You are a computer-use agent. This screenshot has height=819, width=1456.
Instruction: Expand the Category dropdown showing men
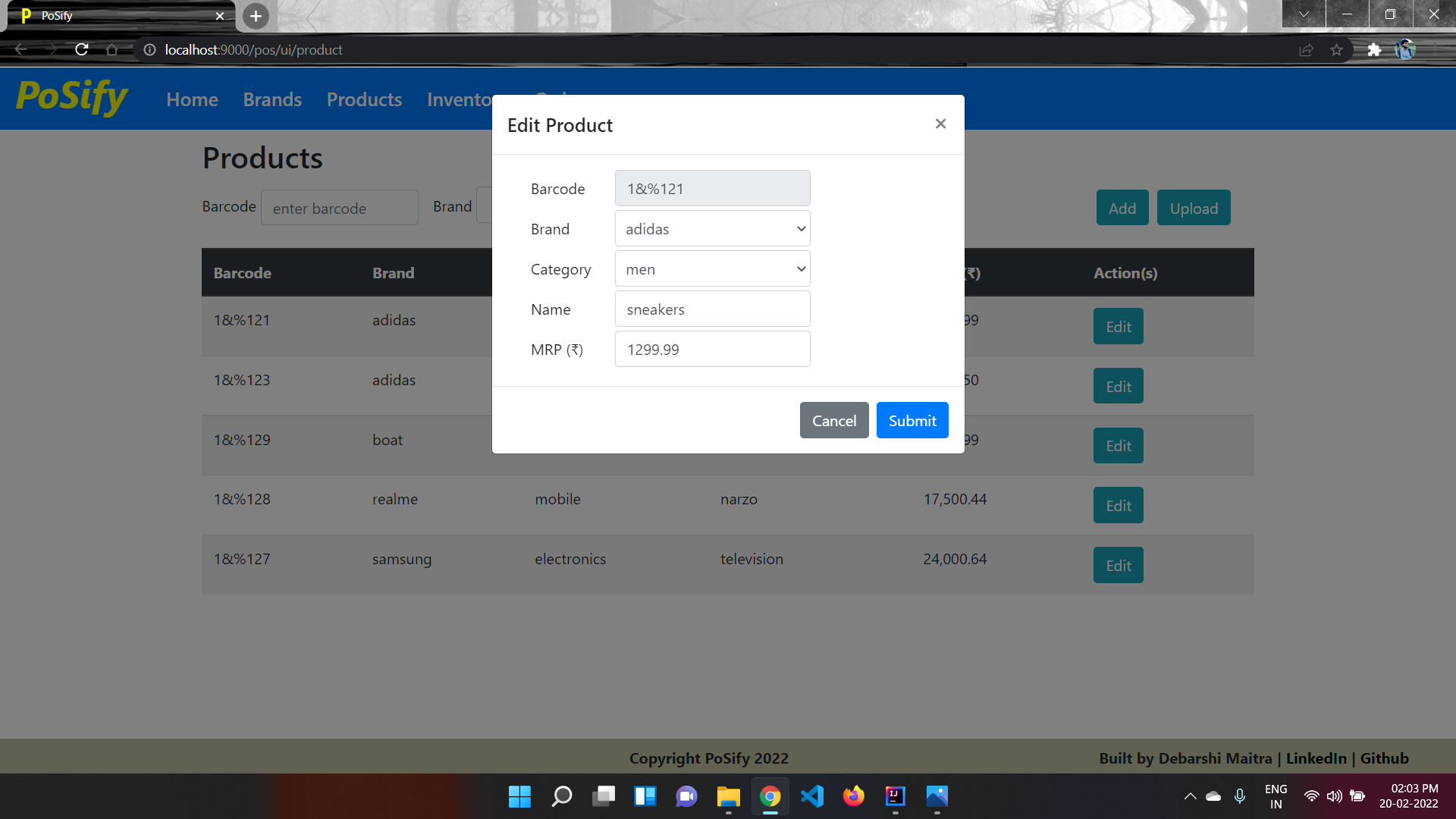pyautogui.click(x=712, y=269)
